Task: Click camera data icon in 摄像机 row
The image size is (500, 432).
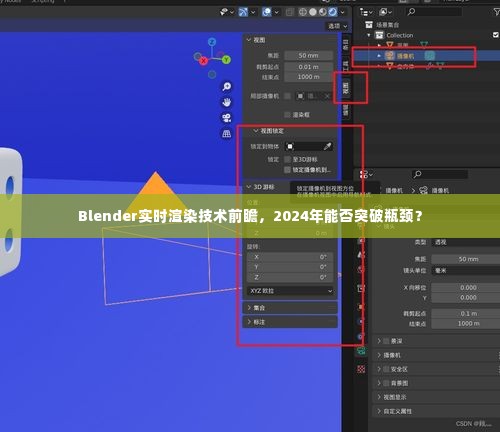Action: coord(430,56)
